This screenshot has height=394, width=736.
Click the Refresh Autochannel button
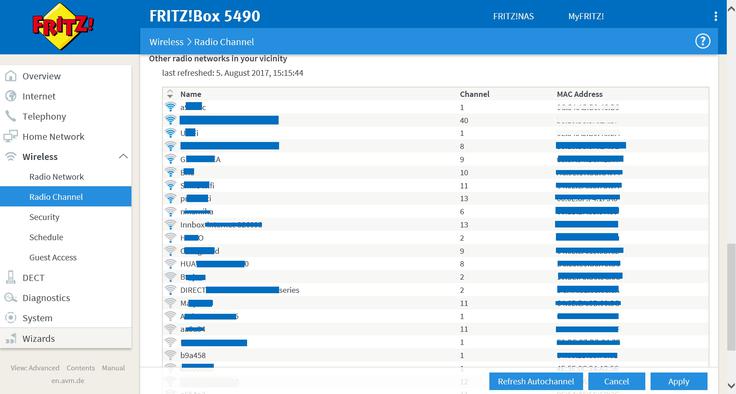click(x=536, y=381)
